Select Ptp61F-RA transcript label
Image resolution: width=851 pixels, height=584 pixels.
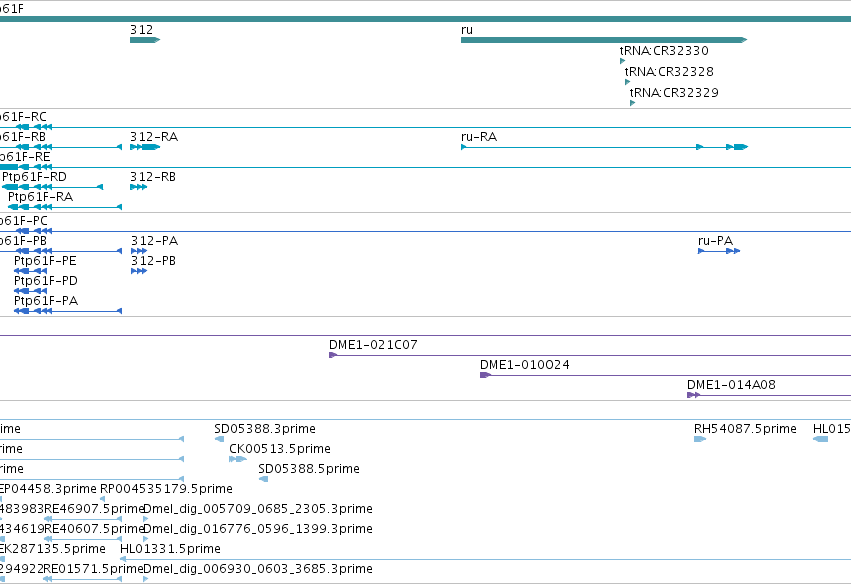[x=40, y=197]
